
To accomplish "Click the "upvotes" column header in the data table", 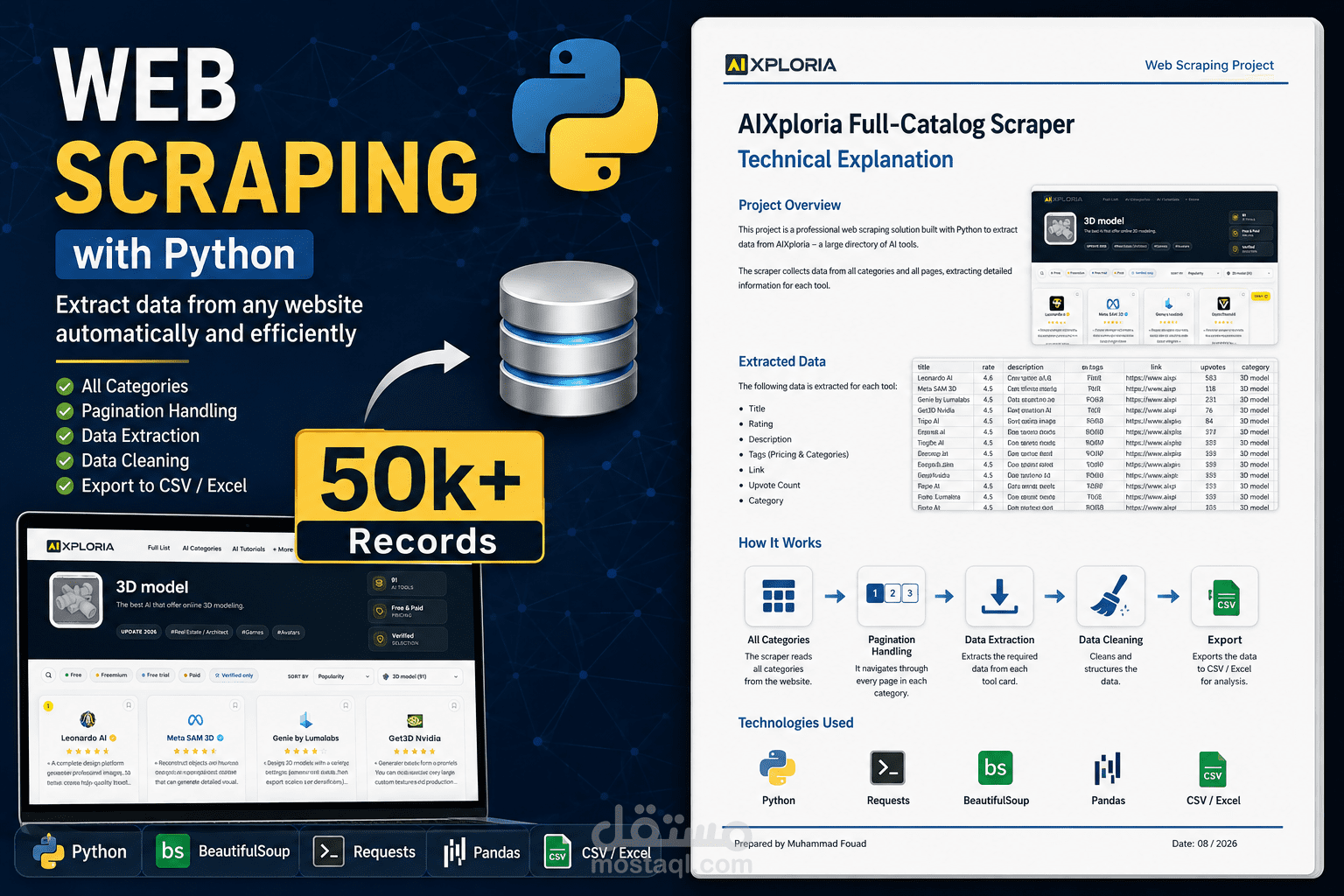I will pyautogui.click(x=1213, y=367).
